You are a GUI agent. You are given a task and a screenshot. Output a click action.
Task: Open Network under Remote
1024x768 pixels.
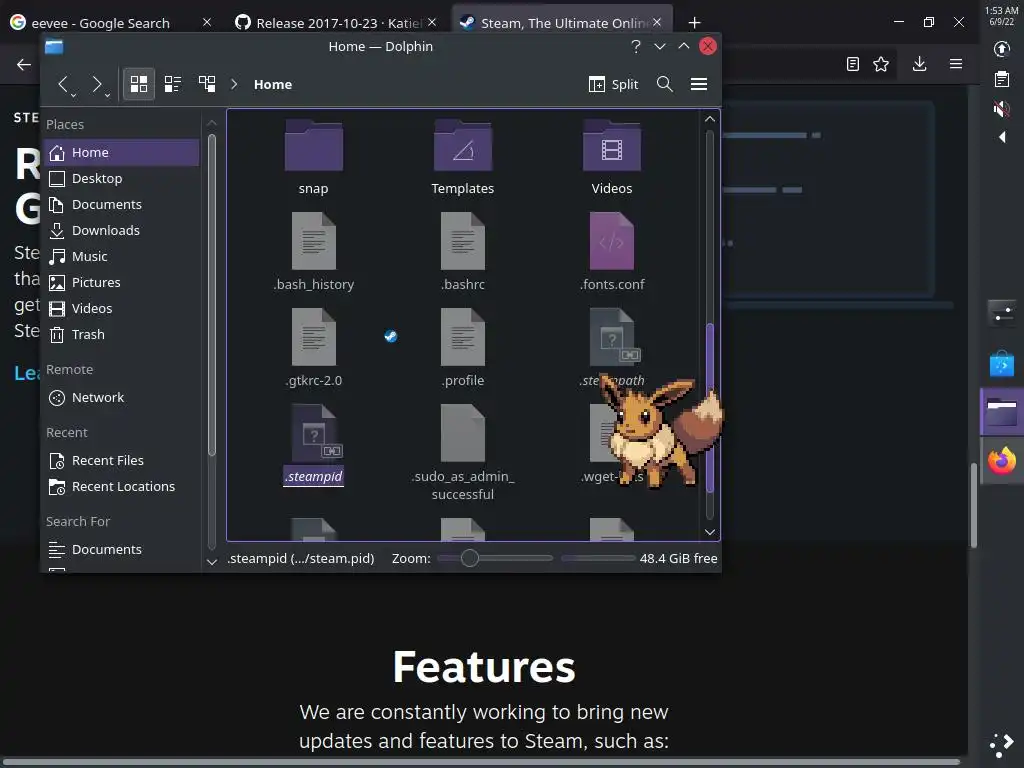[121, 398]
